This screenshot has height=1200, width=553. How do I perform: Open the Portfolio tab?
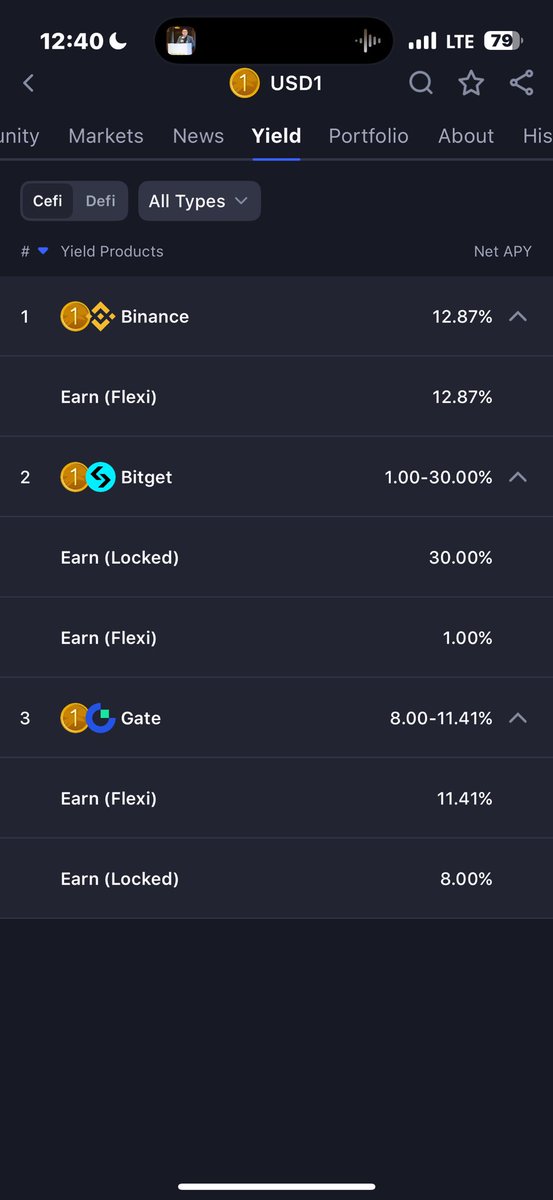coord(368,136)
